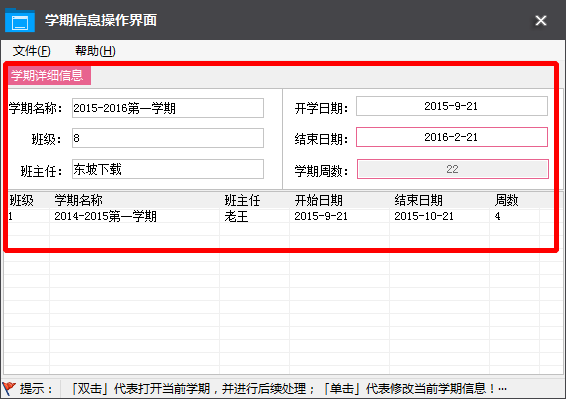This screenshot has width=566, height=399.
Task: Open the 结束日期 date picker field
Action: click(x=452, y=137)
